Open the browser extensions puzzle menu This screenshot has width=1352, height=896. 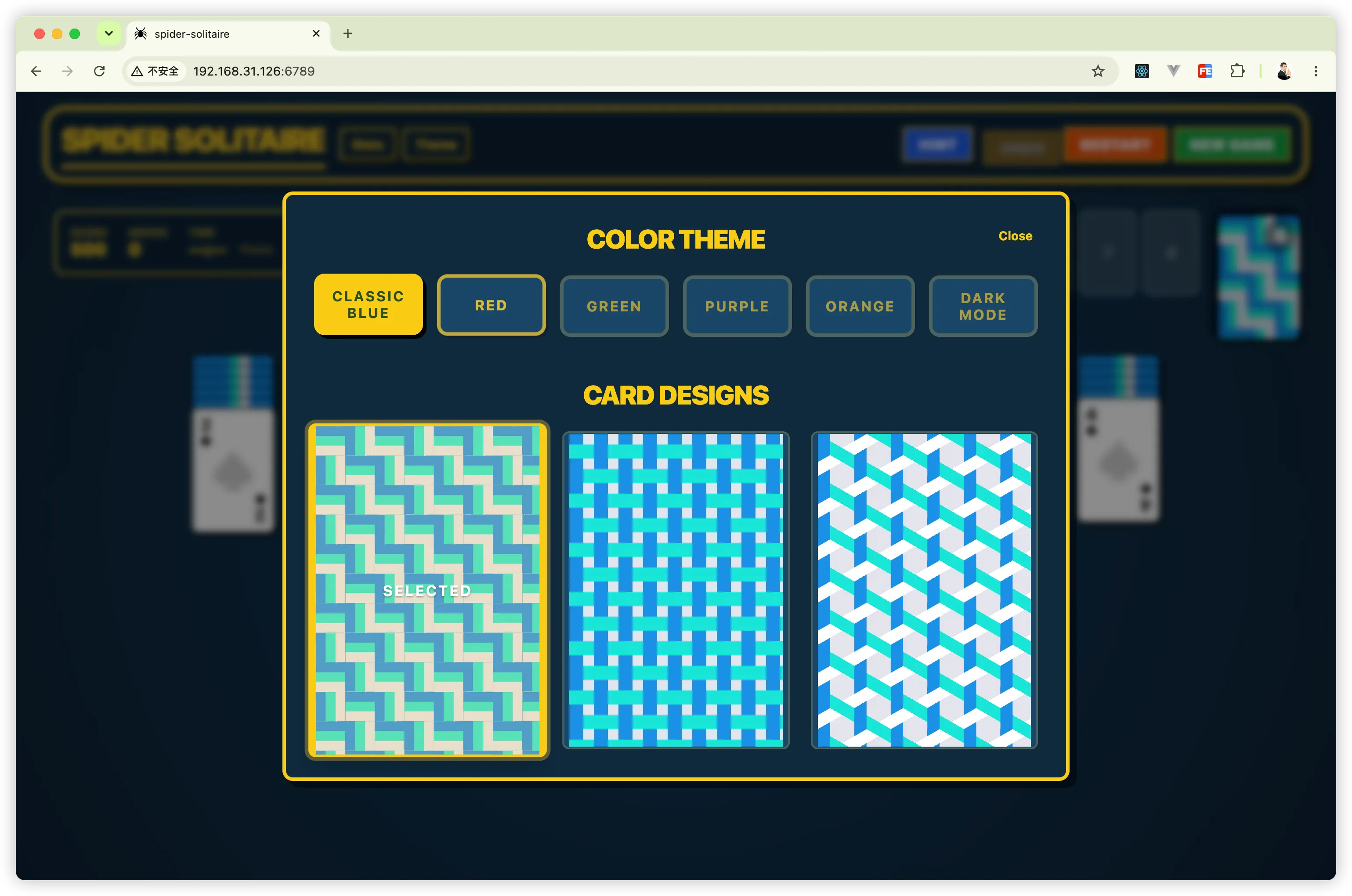click(x=1236, y=71)
